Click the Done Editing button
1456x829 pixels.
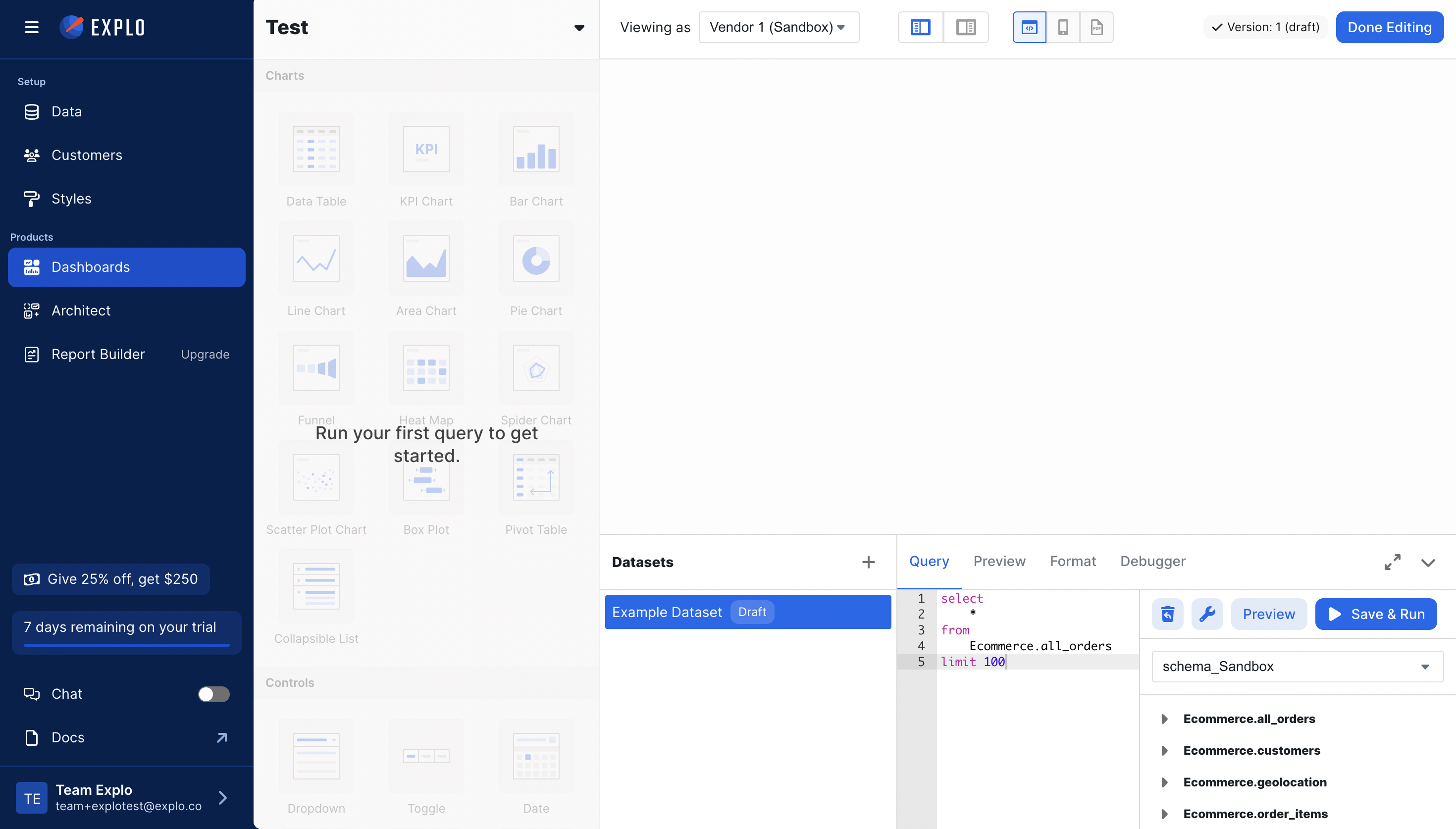(1389, 27)
